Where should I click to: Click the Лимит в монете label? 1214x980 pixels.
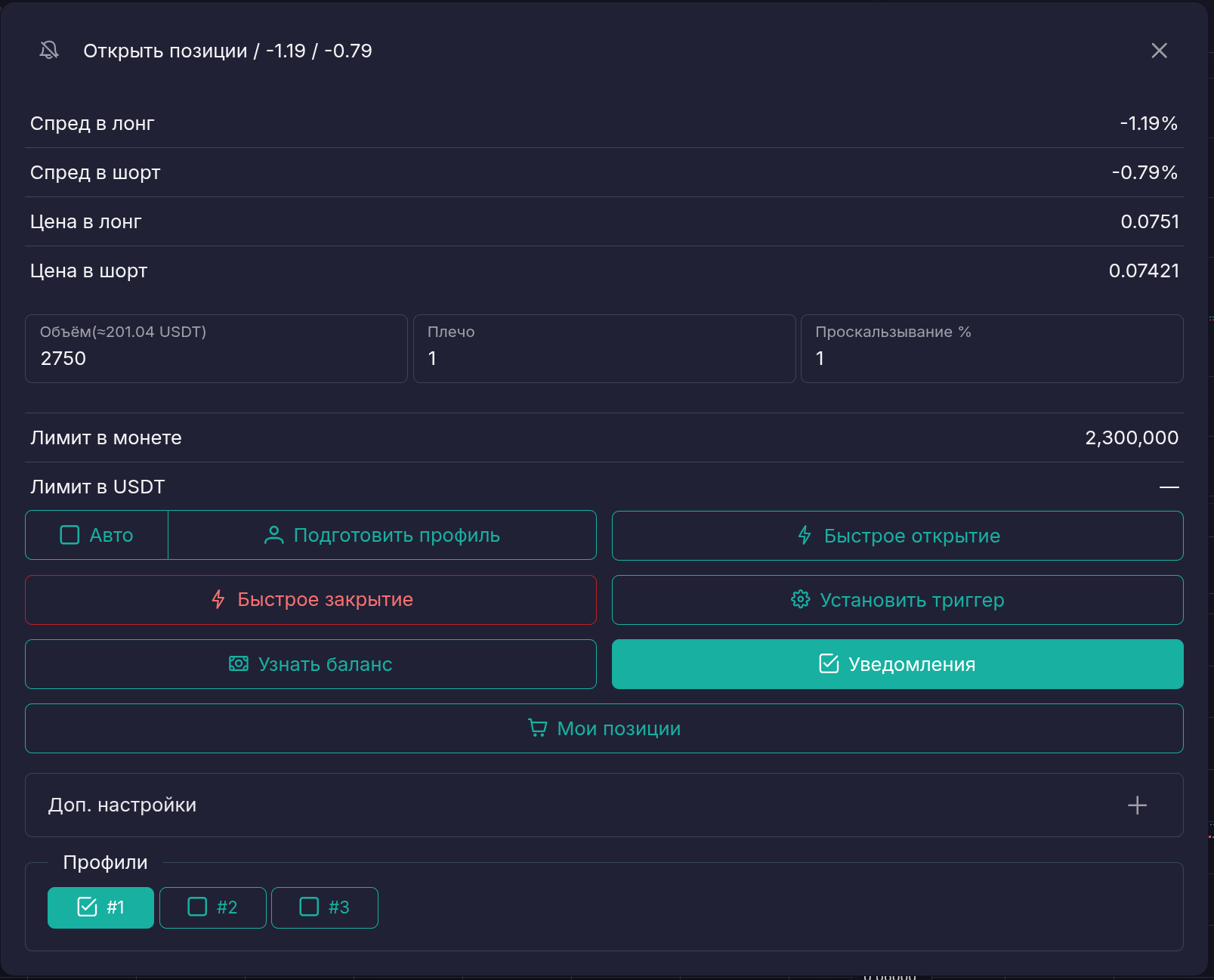click(x=106, y=437)
